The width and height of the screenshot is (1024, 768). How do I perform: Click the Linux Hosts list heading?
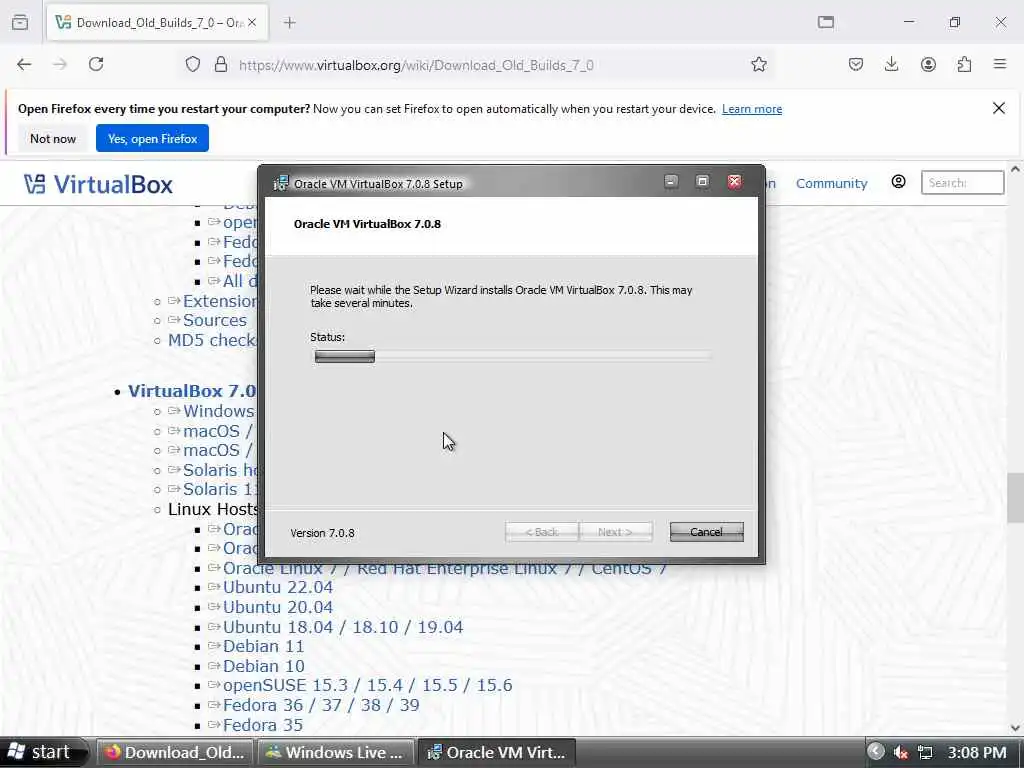[212, 509]
